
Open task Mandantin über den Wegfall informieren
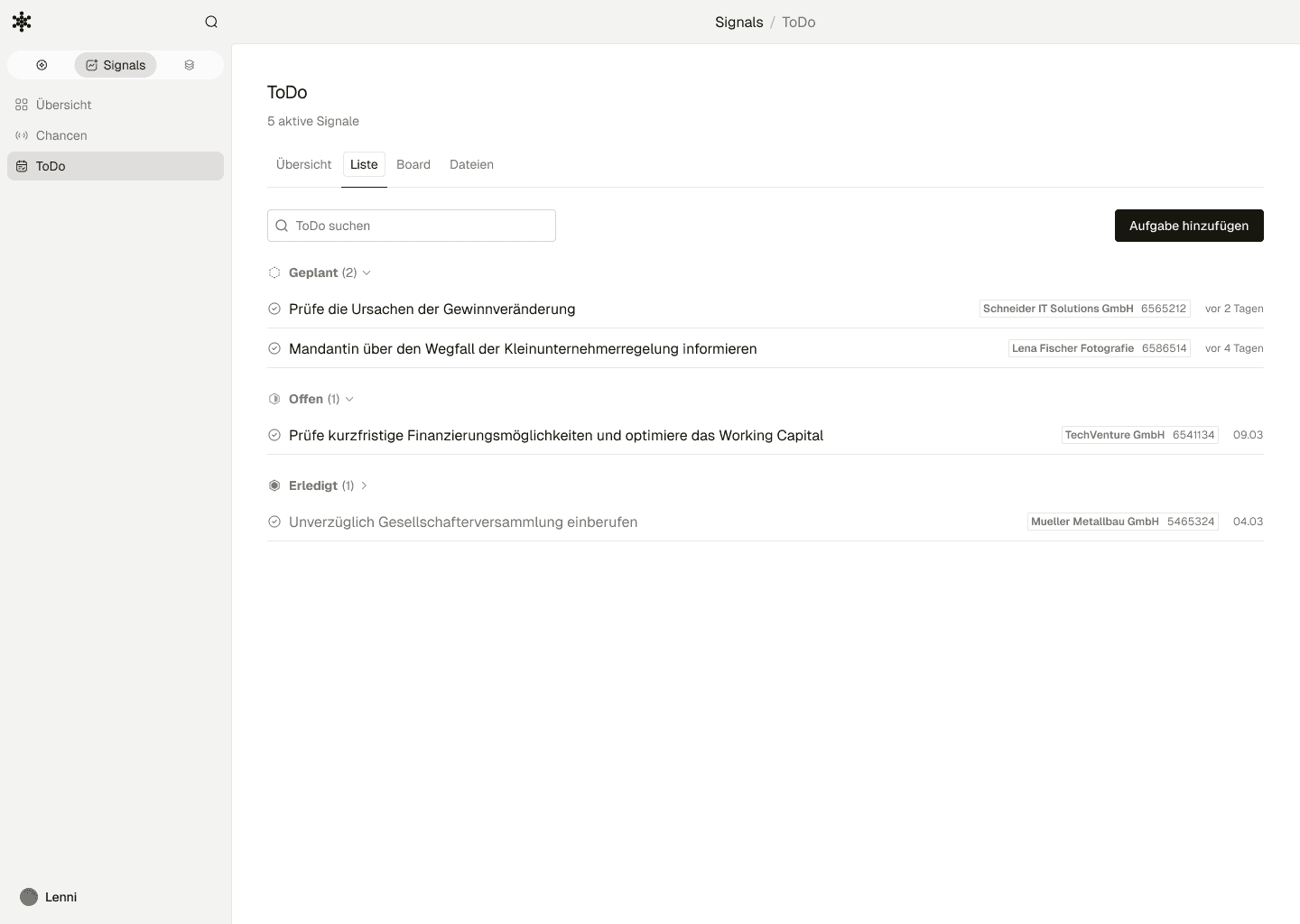click(523, 348)
